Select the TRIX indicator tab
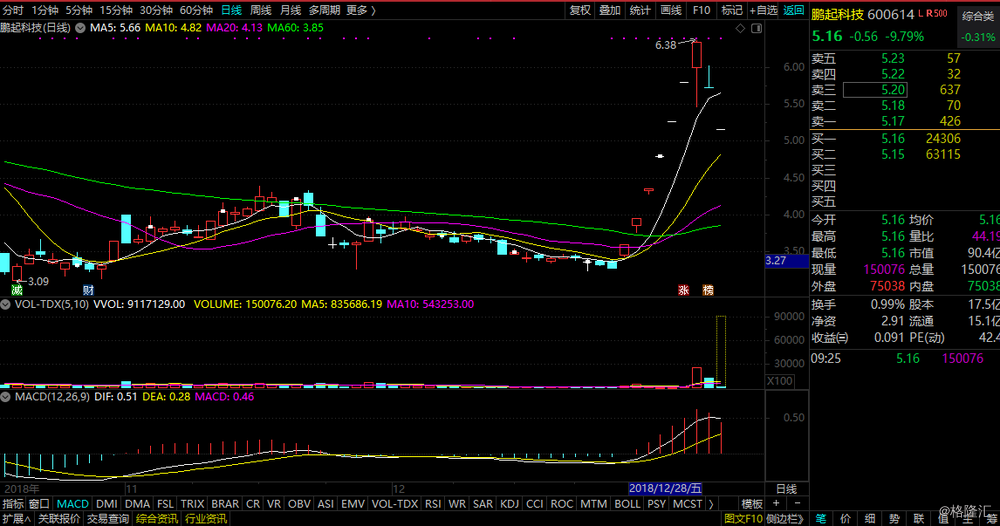1000x526 pixels. [192, 504]
